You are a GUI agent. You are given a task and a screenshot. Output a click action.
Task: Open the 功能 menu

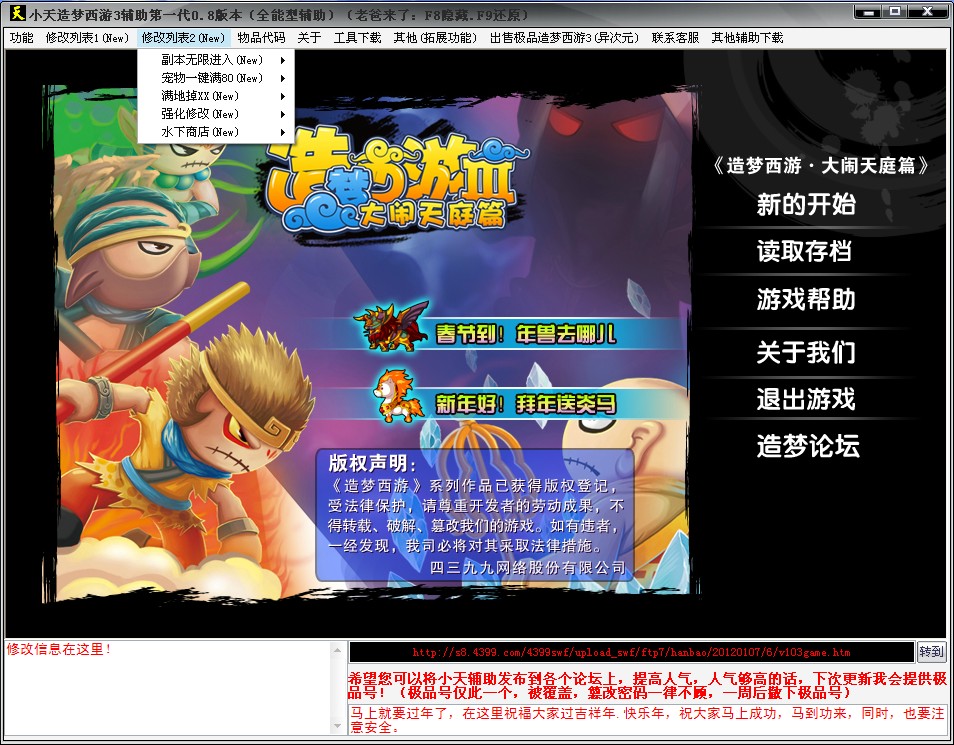click(x=22, y=38)
